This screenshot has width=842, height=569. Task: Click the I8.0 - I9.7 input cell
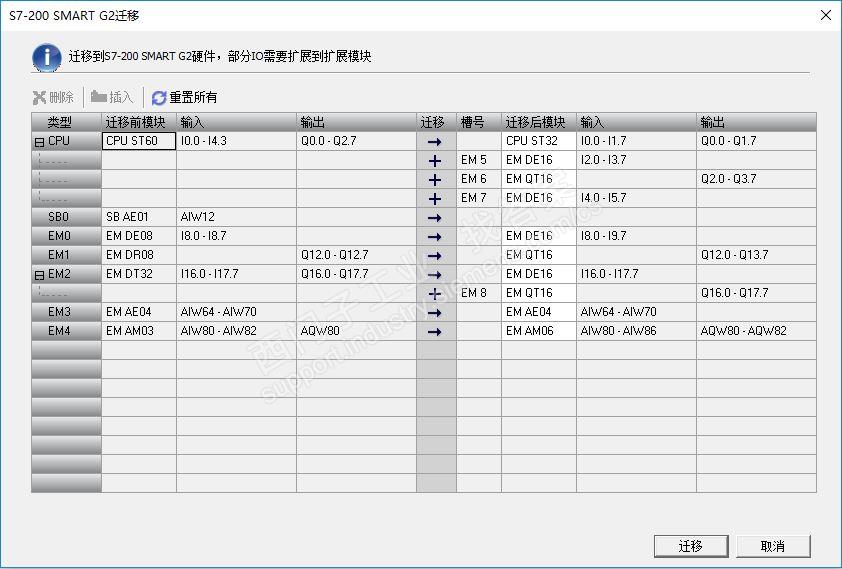[x=636, y=236]
